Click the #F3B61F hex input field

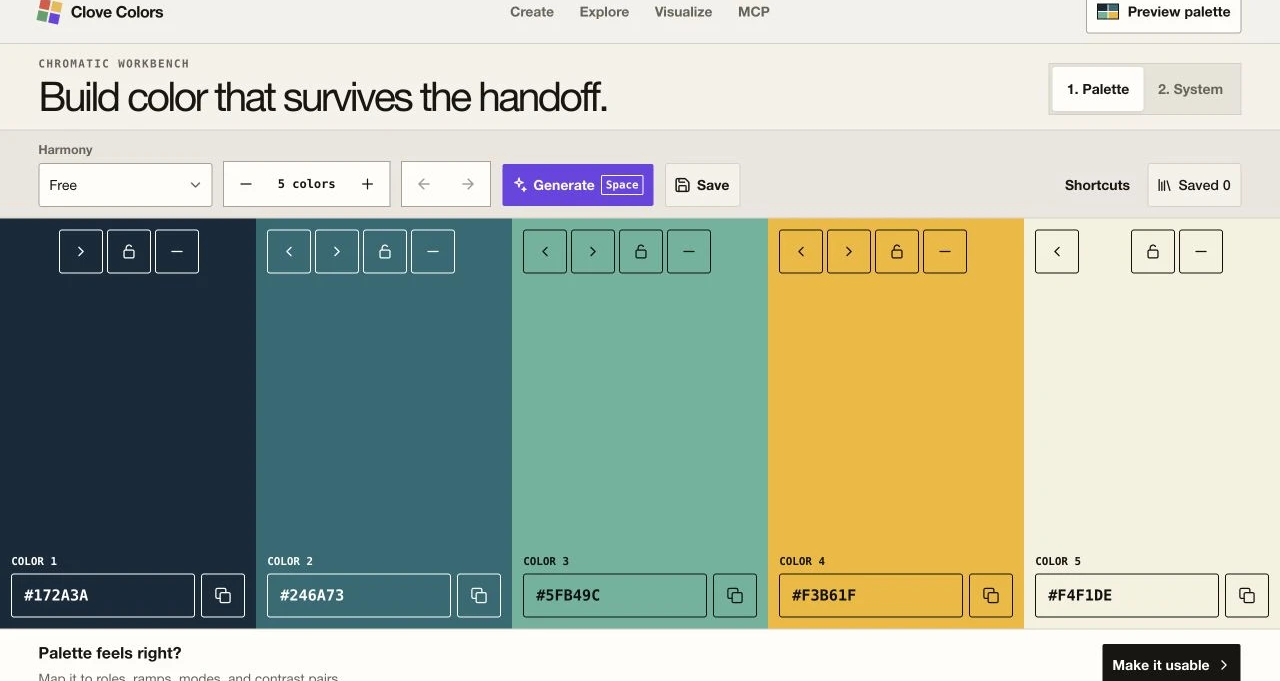pos(871,595)
